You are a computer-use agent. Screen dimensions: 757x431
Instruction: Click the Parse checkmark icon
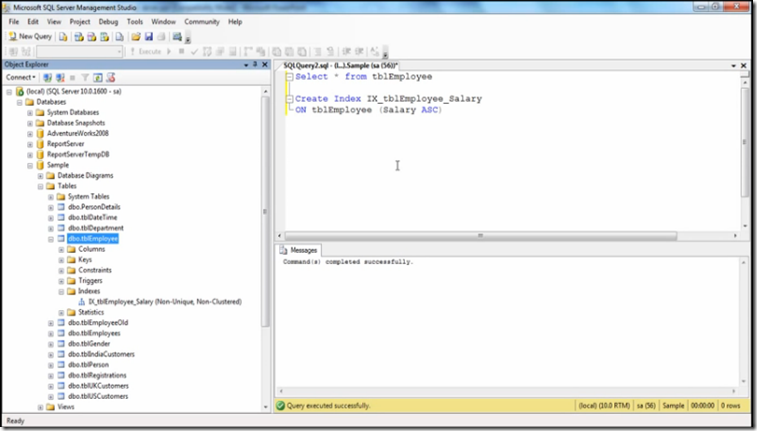coord(194,51)
